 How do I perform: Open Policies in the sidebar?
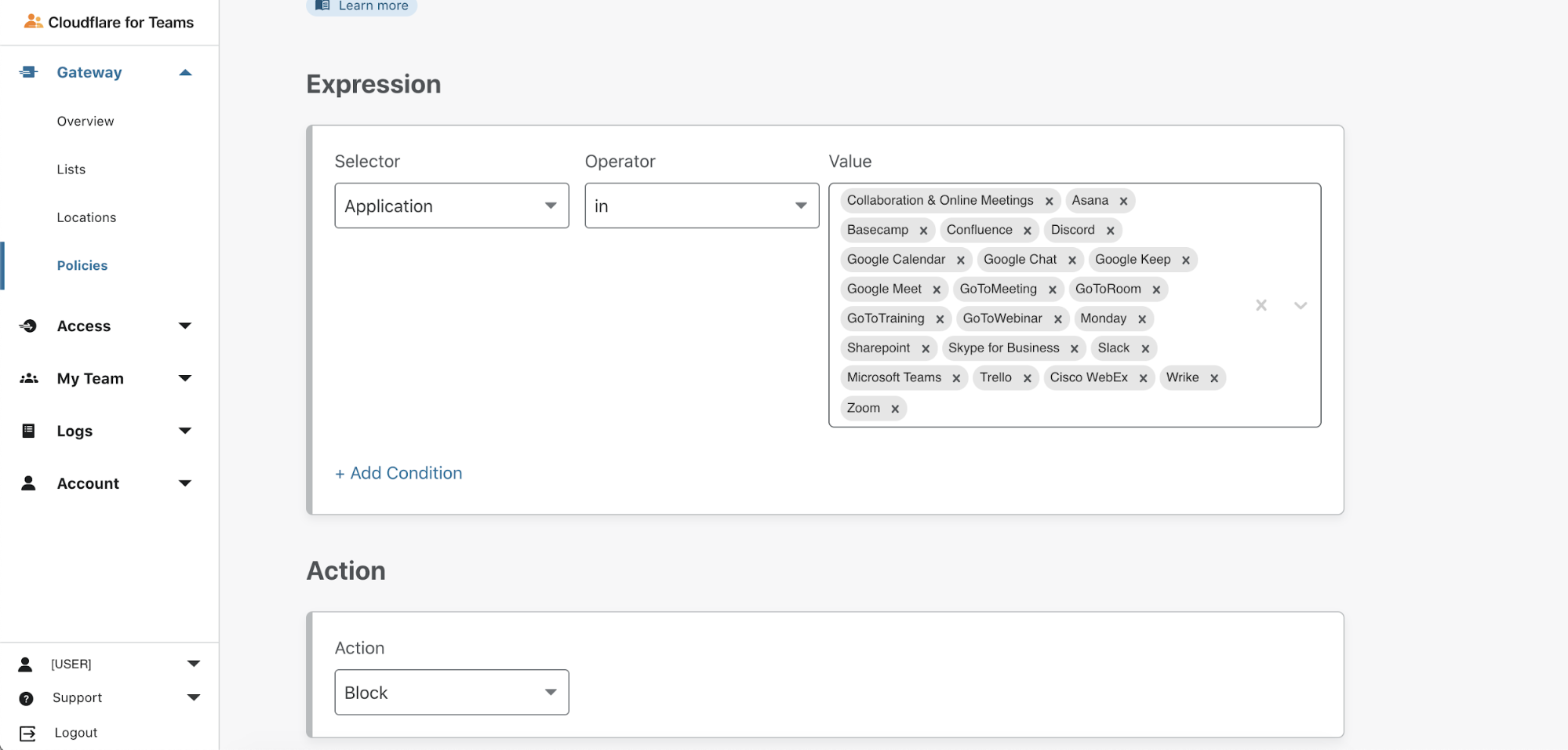82,265
